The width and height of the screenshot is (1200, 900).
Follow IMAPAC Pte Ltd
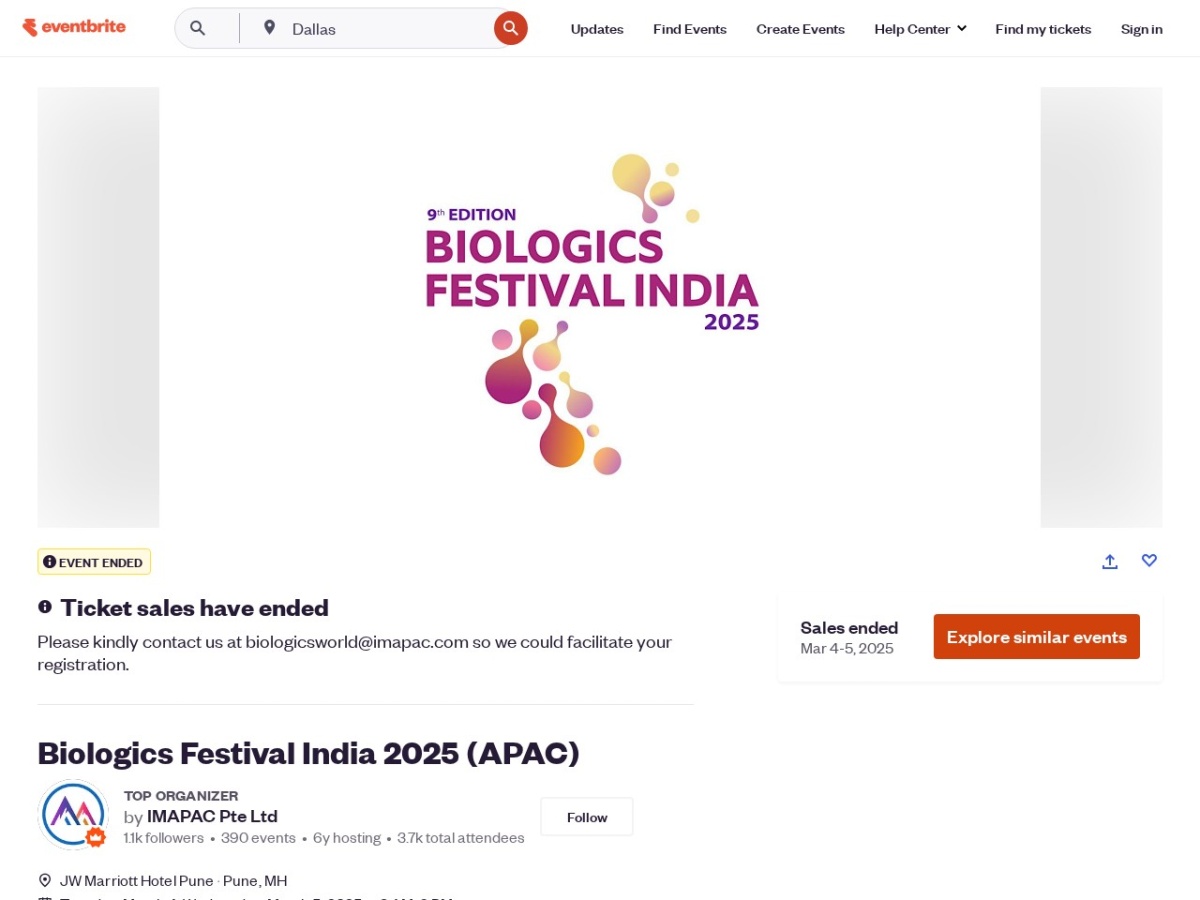pos(587,817)
